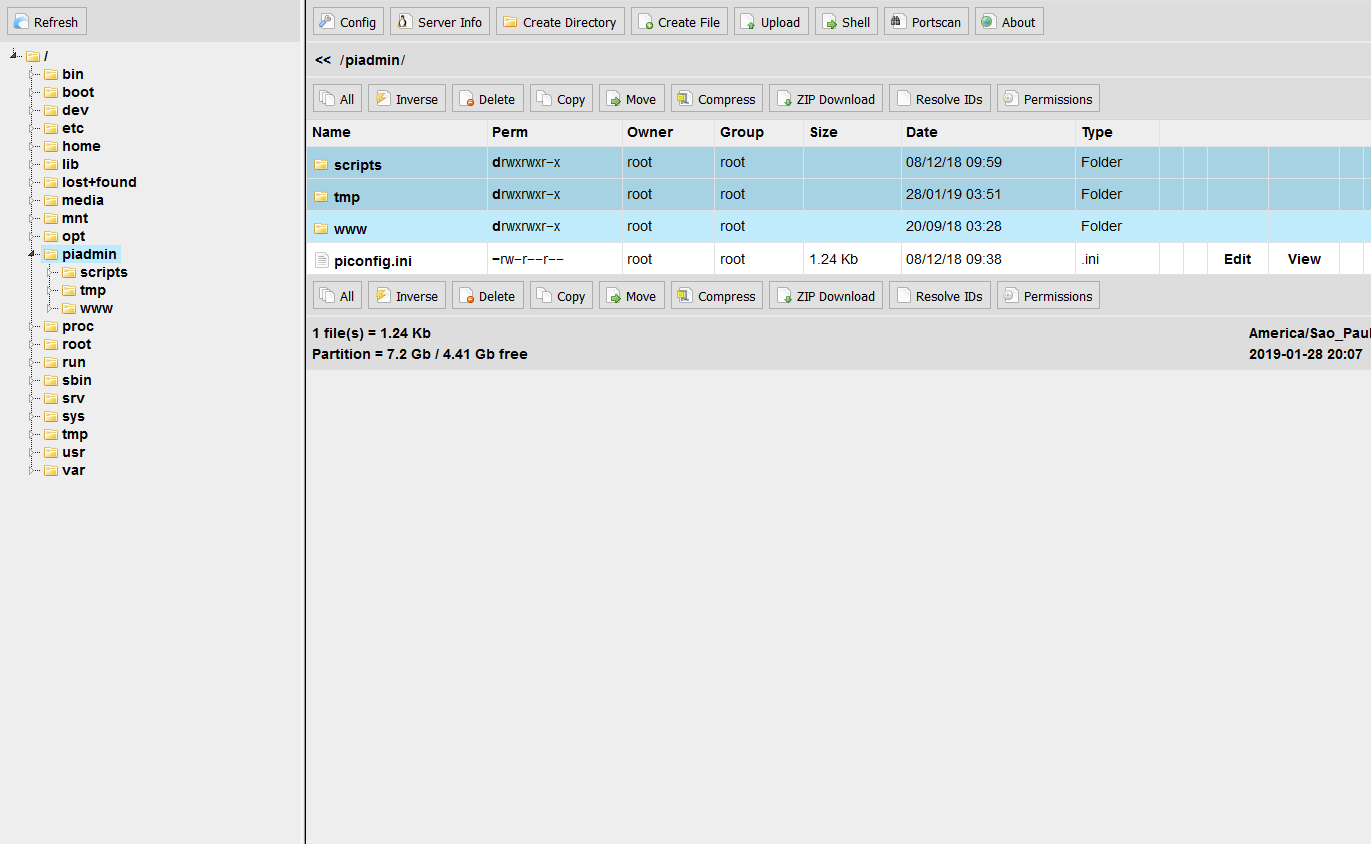
Task: Select the root / folder in the tree
Action: click(46, 56)
